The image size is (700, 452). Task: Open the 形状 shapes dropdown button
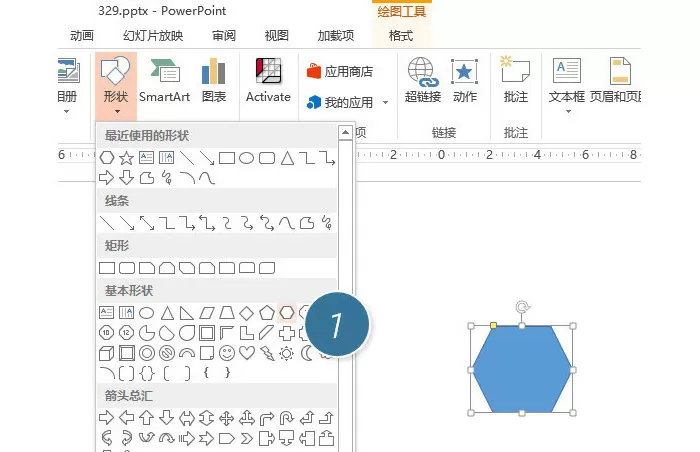coord(116,85)
